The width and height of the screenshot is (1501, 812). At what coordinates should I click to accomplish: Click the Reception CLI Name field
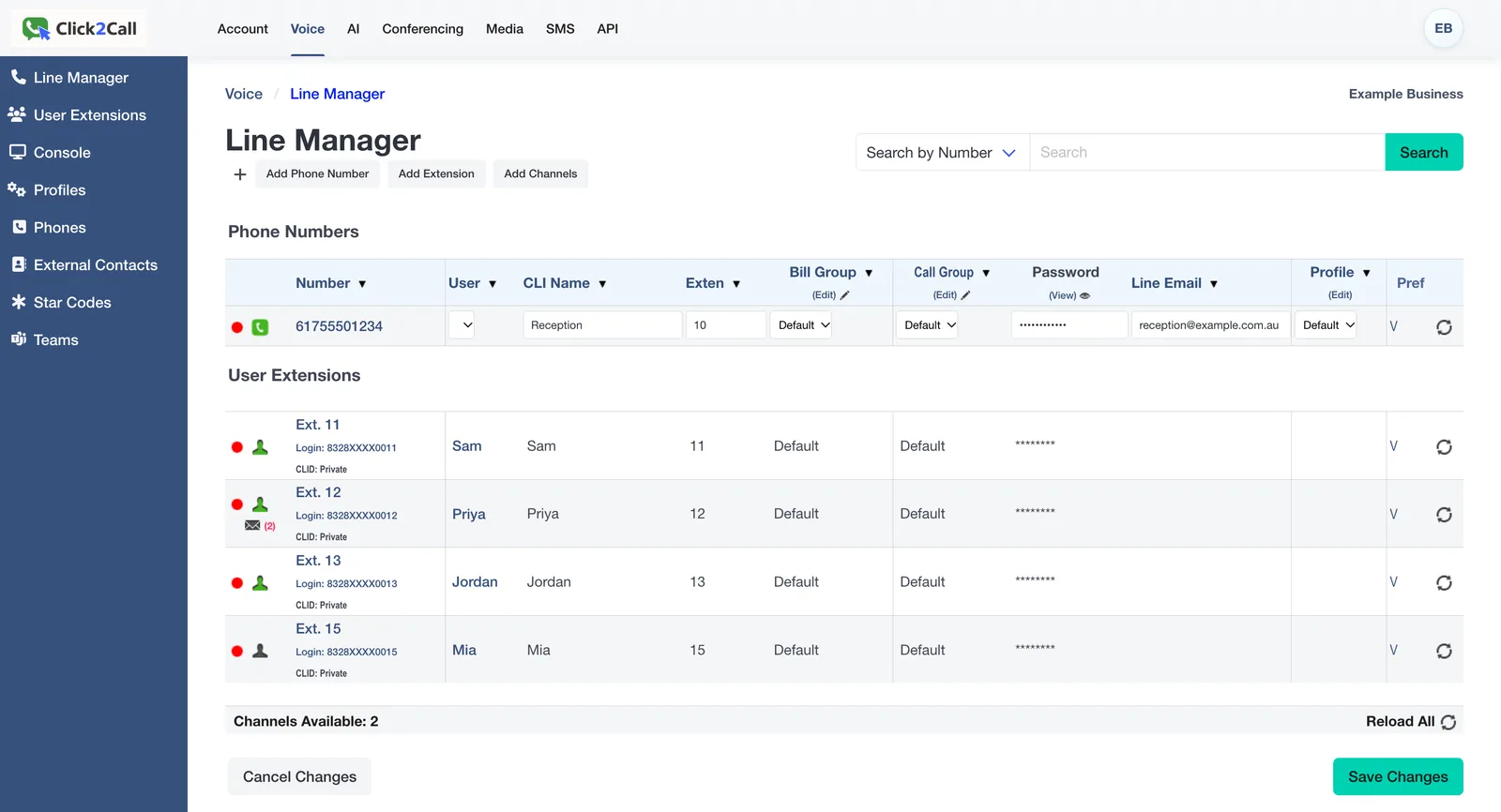pyautogui.click(x=602, y=325)
